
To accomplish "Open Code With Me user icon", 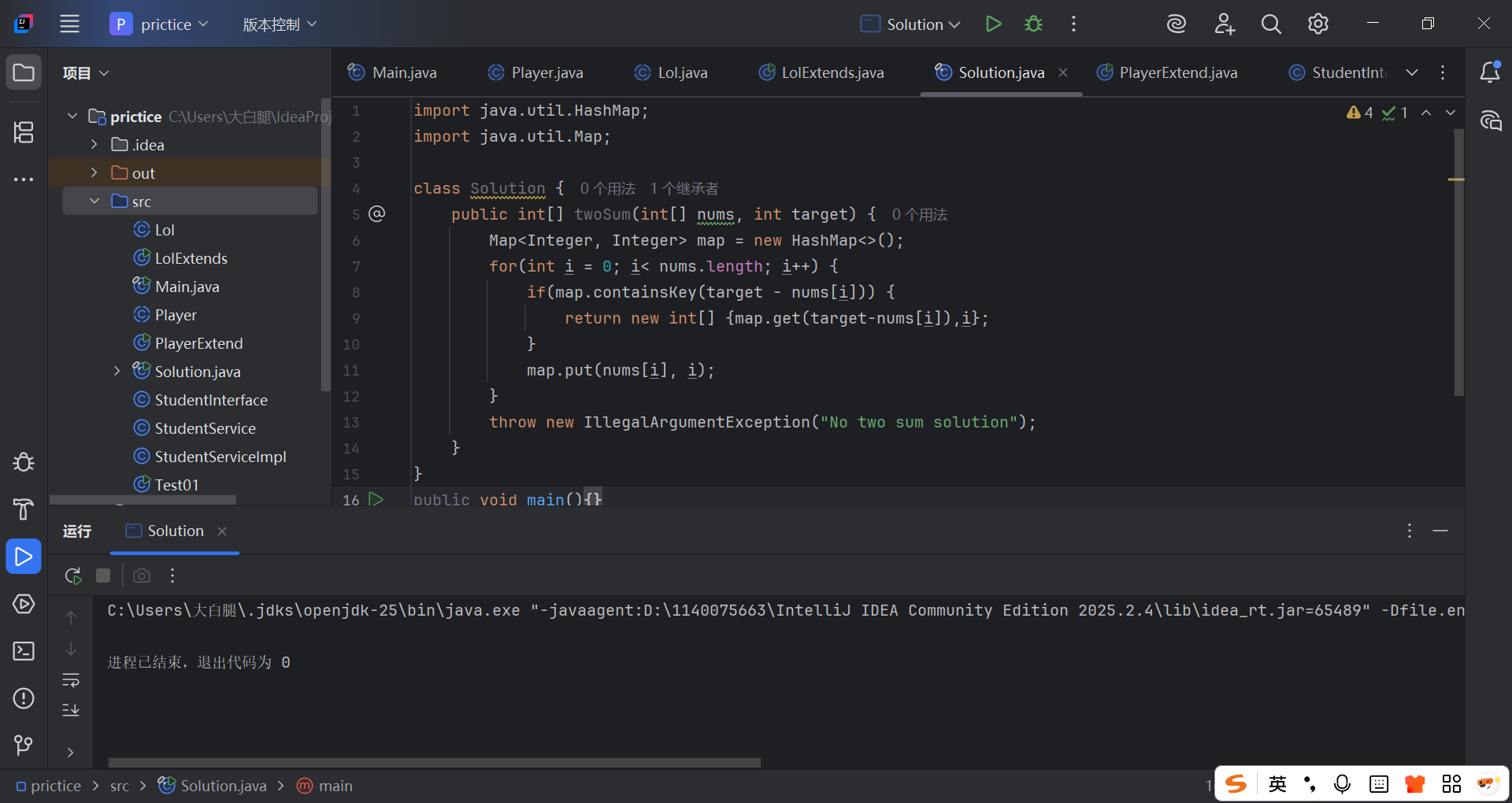I will (1224, 24).
